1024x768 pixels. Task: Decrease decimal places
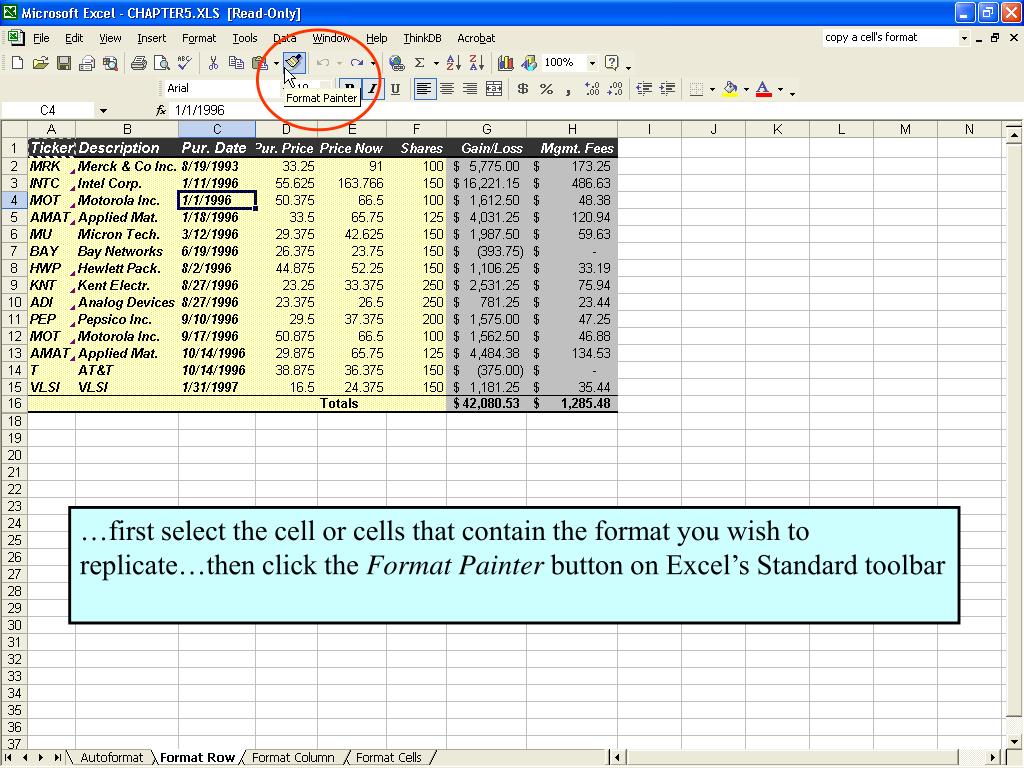(615, 89)
